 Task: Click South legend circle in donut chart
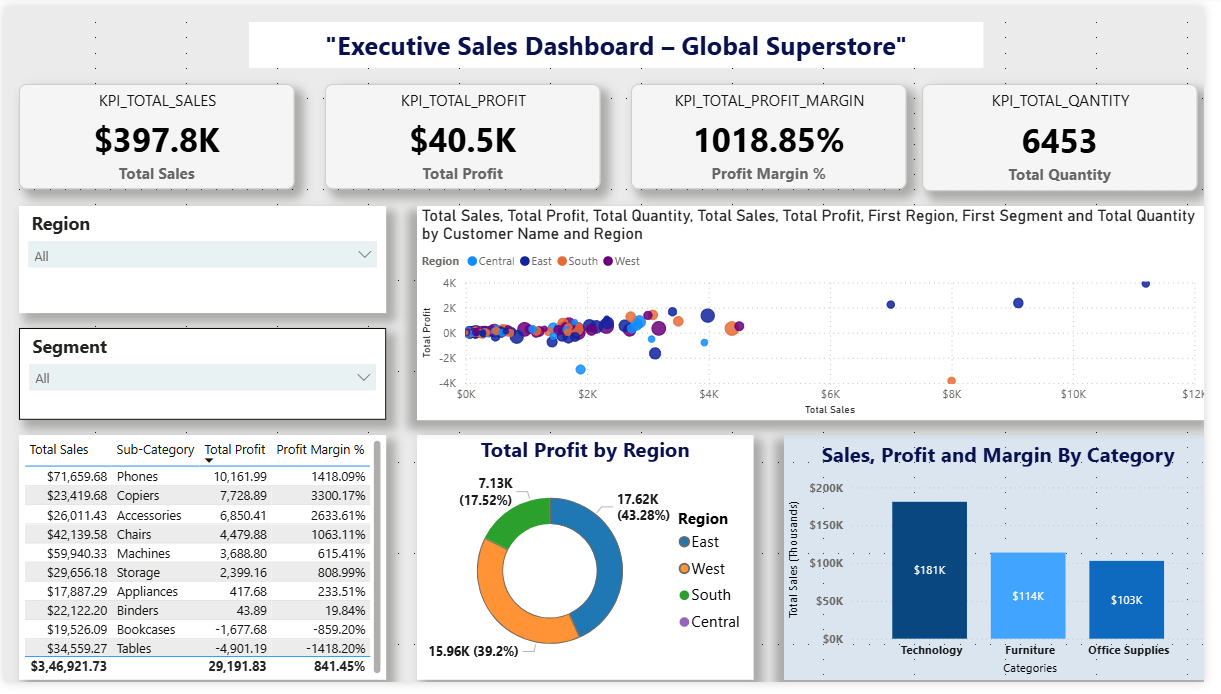click(684, 595)
